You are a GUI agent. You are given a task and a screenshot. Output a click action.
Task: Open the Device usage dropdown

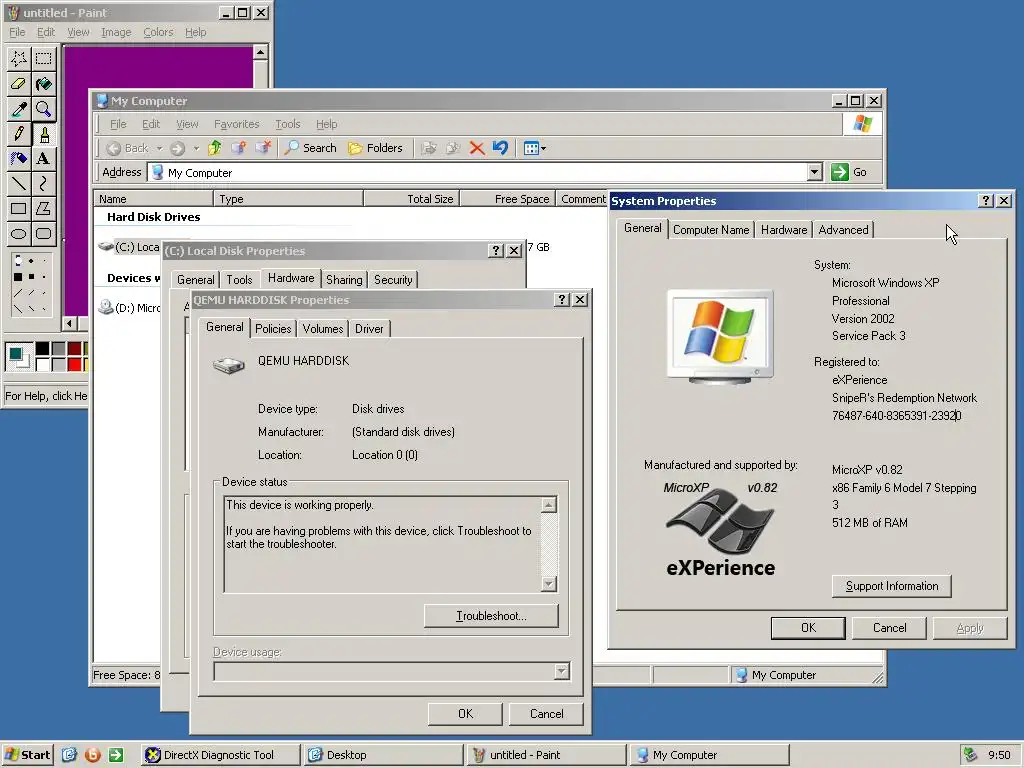[562, 671]
